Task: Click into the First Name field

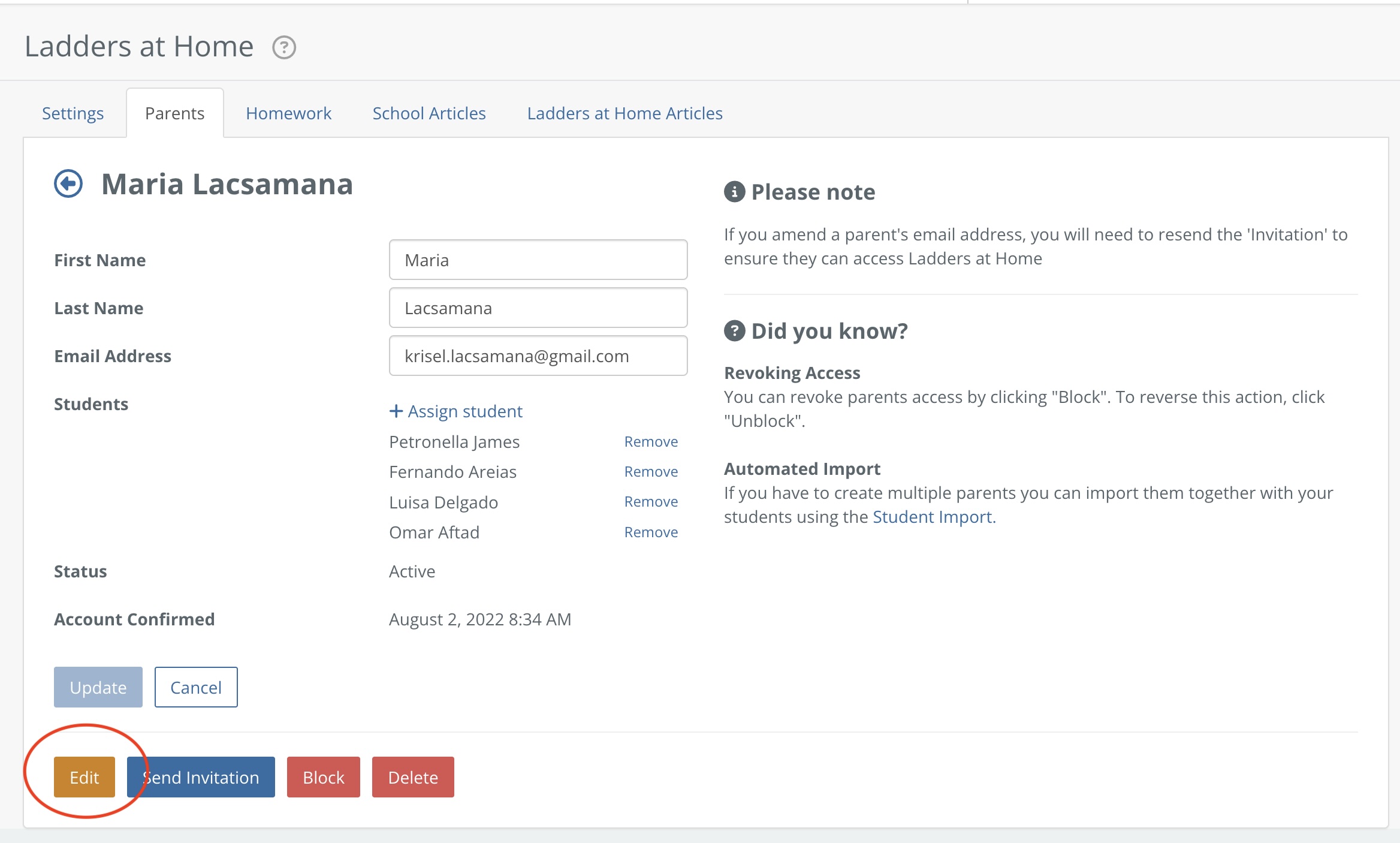Action: click(x=538, y=260)
